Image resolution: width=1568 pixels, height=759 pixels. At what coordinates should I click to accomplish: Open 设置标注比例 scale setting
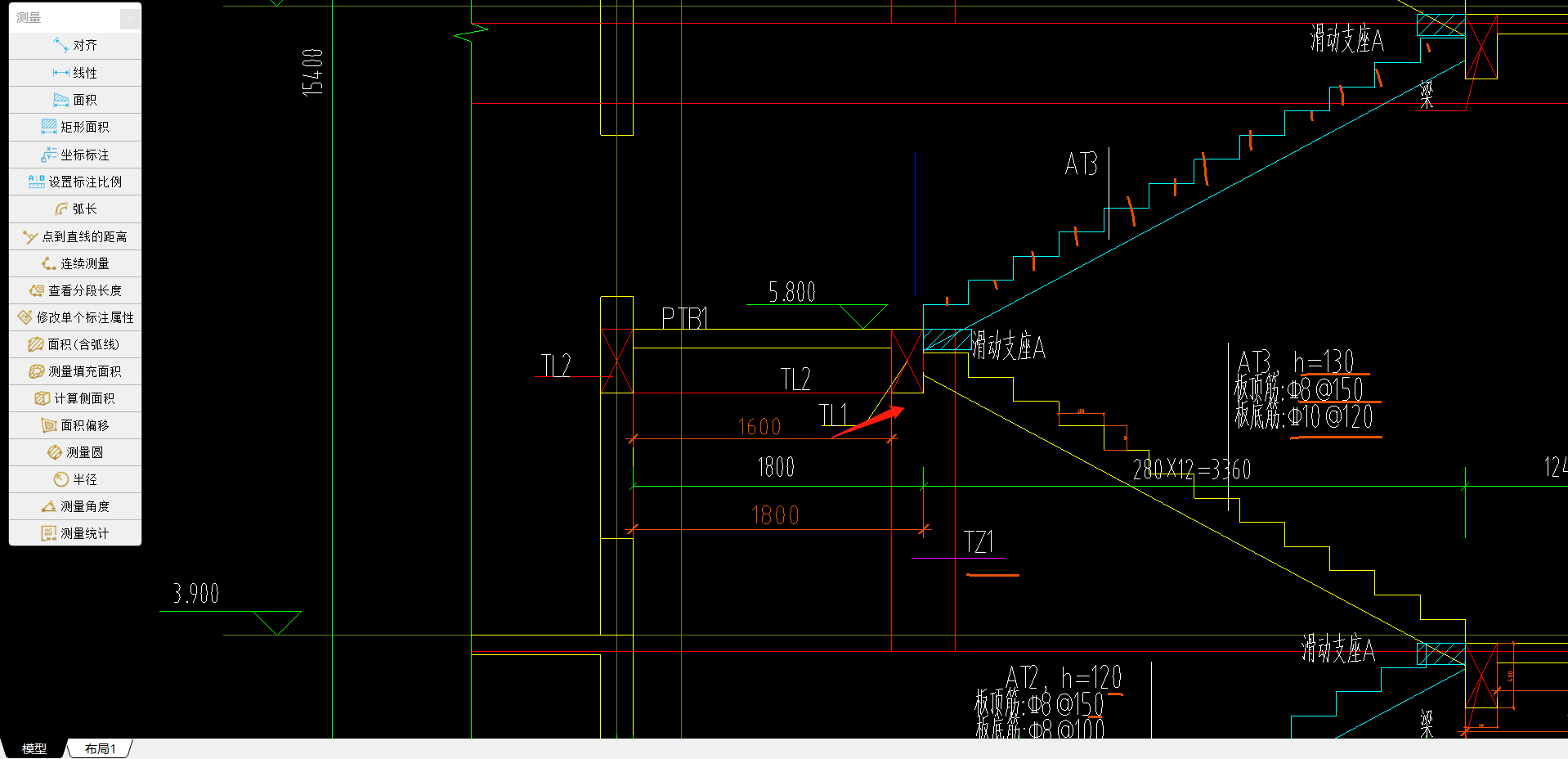point(75,182)
